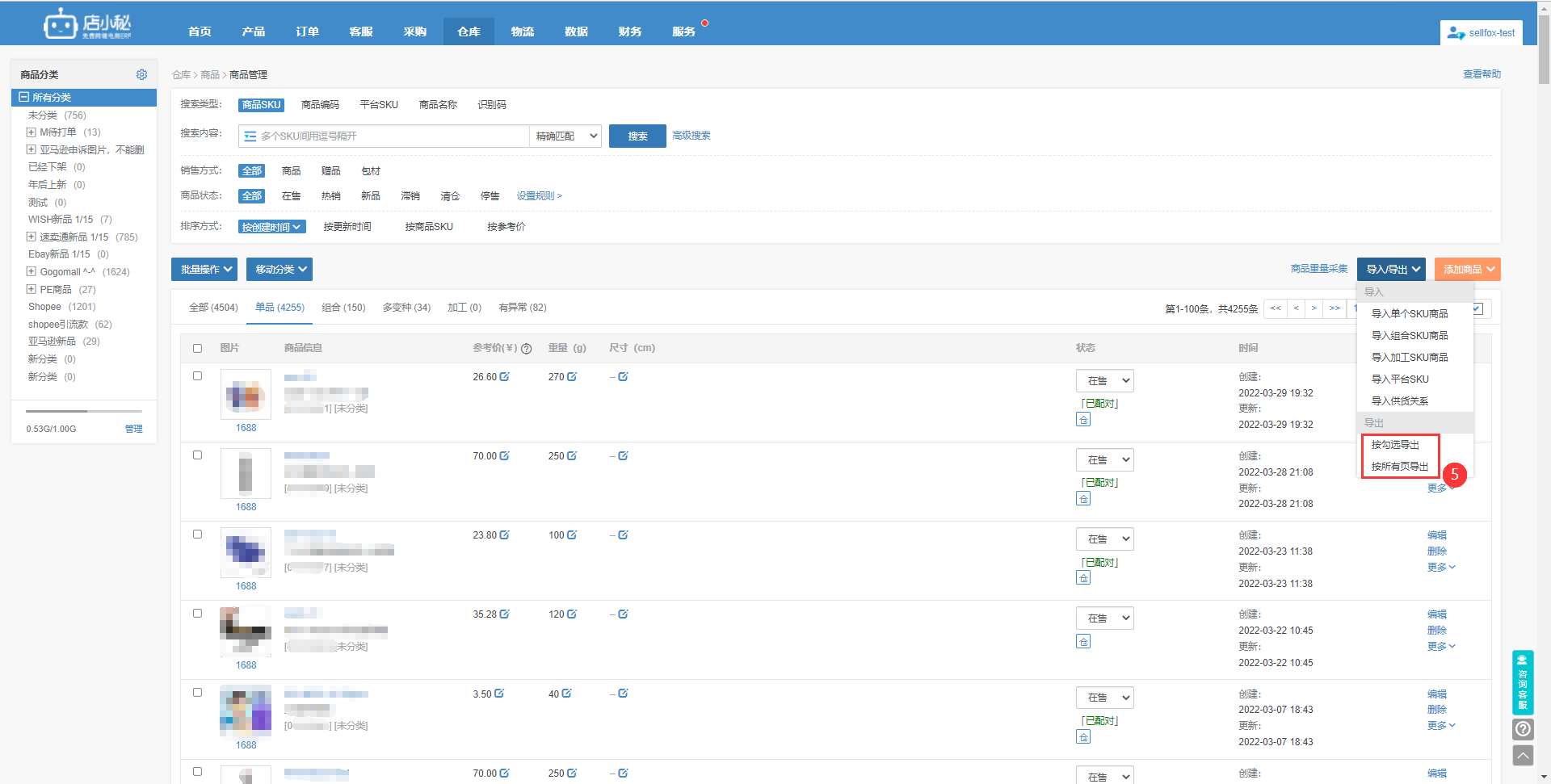The height and width of the screenshot is (784, 1551).
Task: Switch to the 组合 (150) tab
Action: click(343, 308)
